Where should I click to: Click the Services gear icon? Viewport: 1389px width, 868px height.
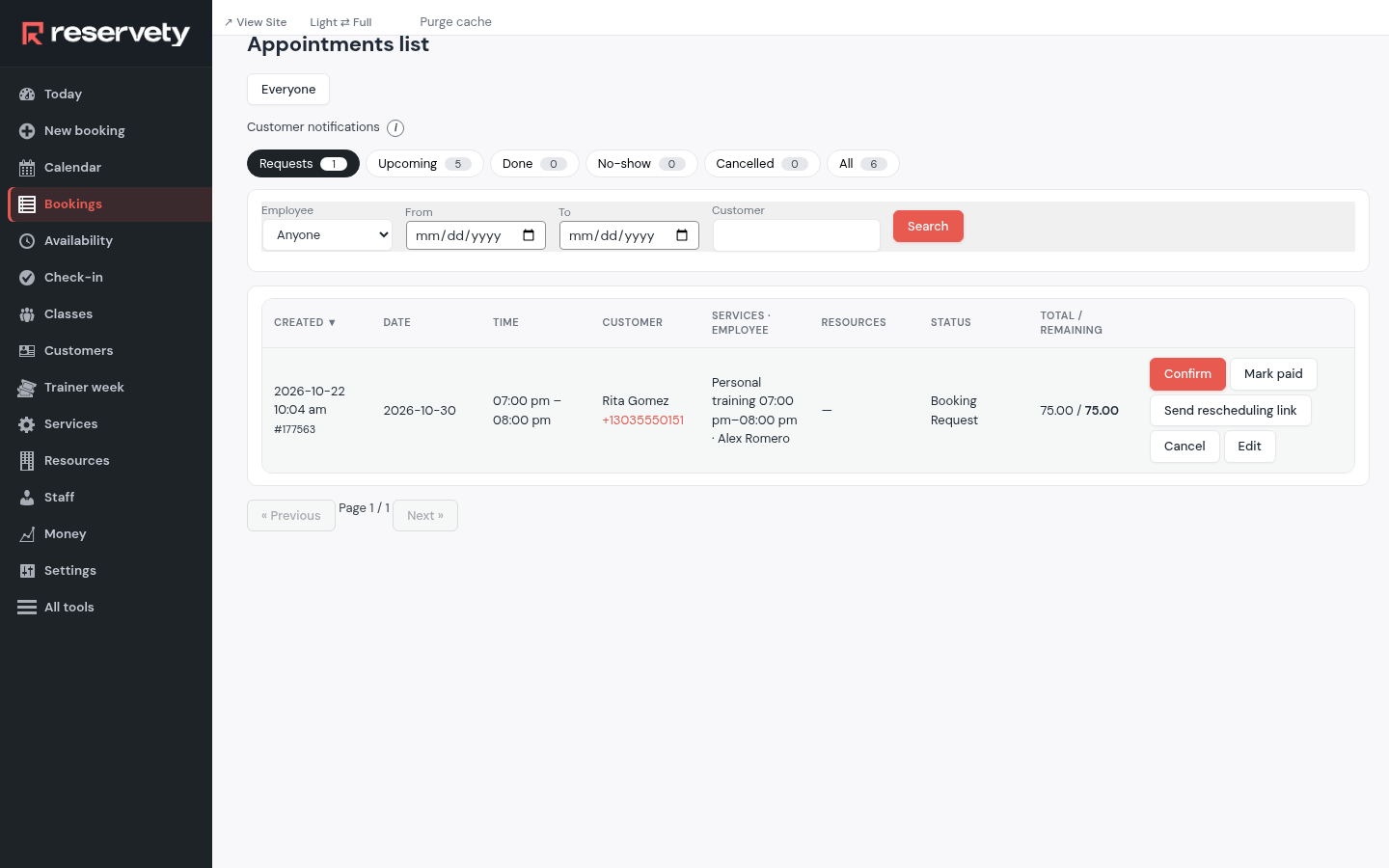click(x=27, y=424)
